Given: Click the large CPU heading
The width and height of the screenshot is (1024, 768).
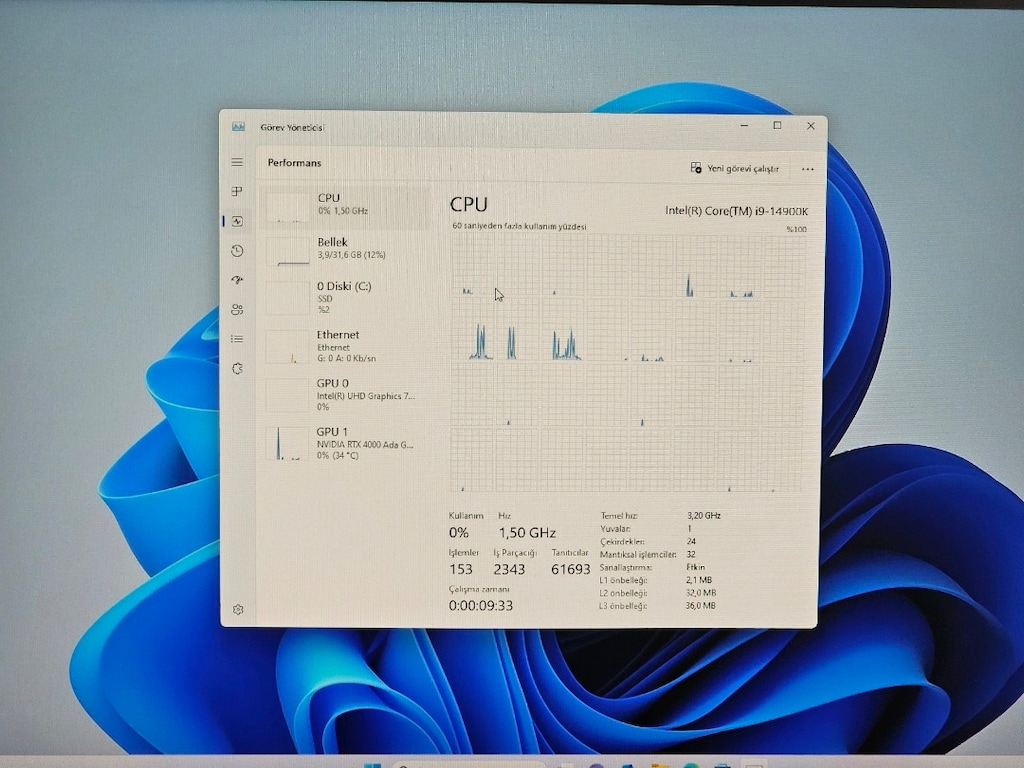Looking at the screenshot, I should pos(468,204).
